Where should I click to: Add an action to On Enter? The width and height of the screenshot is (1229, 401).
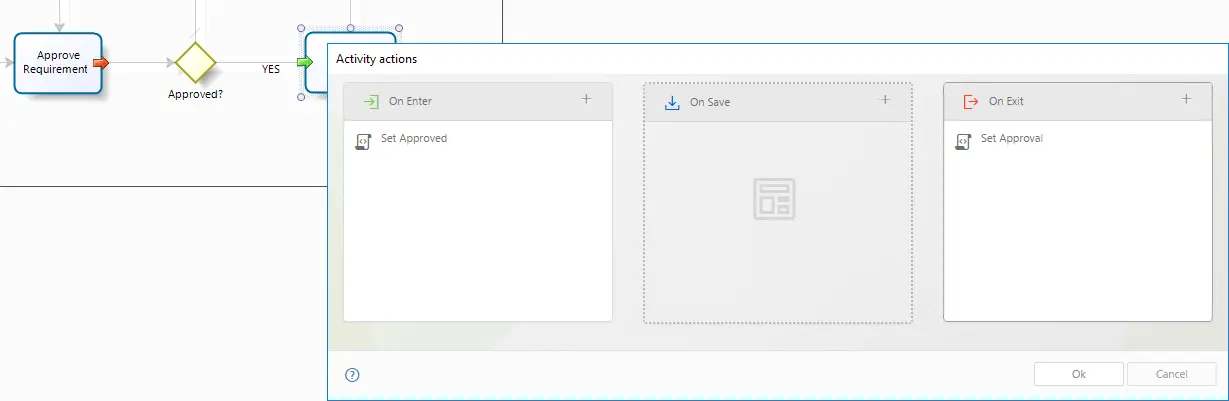click(586, 99)
